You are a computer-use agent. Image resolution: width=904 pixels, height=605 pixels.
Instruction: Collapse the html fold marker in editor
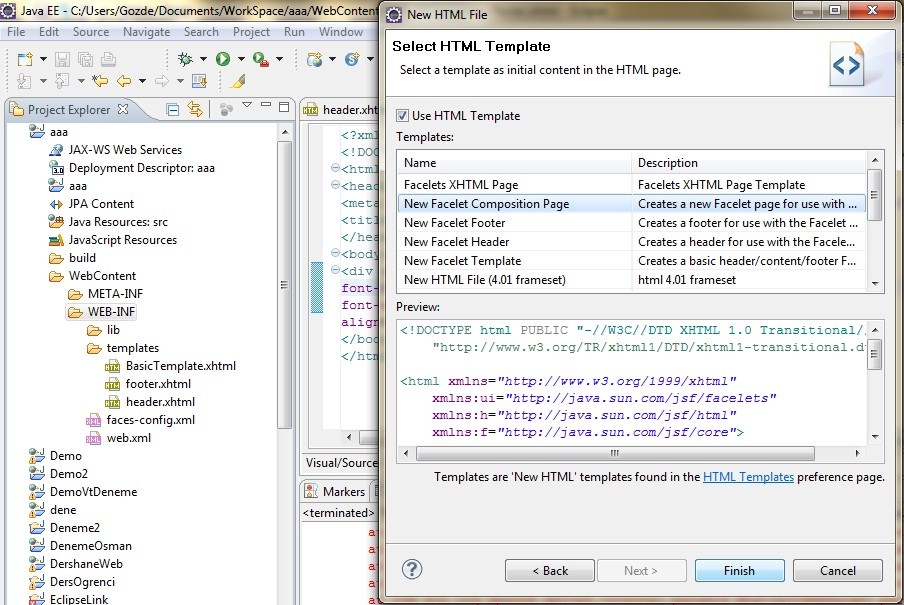(335, 168)
